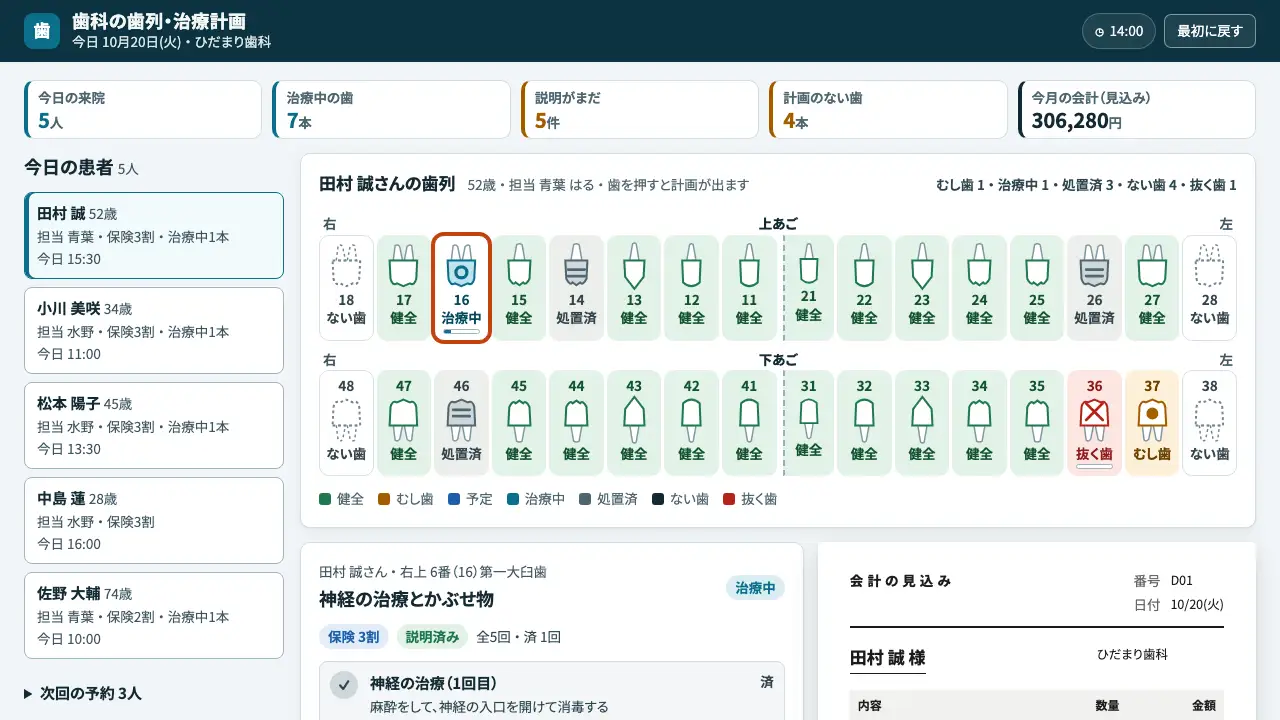Toggle the 神経の治療(1回目) check mark
The image size is (1280, 720).
point(345,685)
